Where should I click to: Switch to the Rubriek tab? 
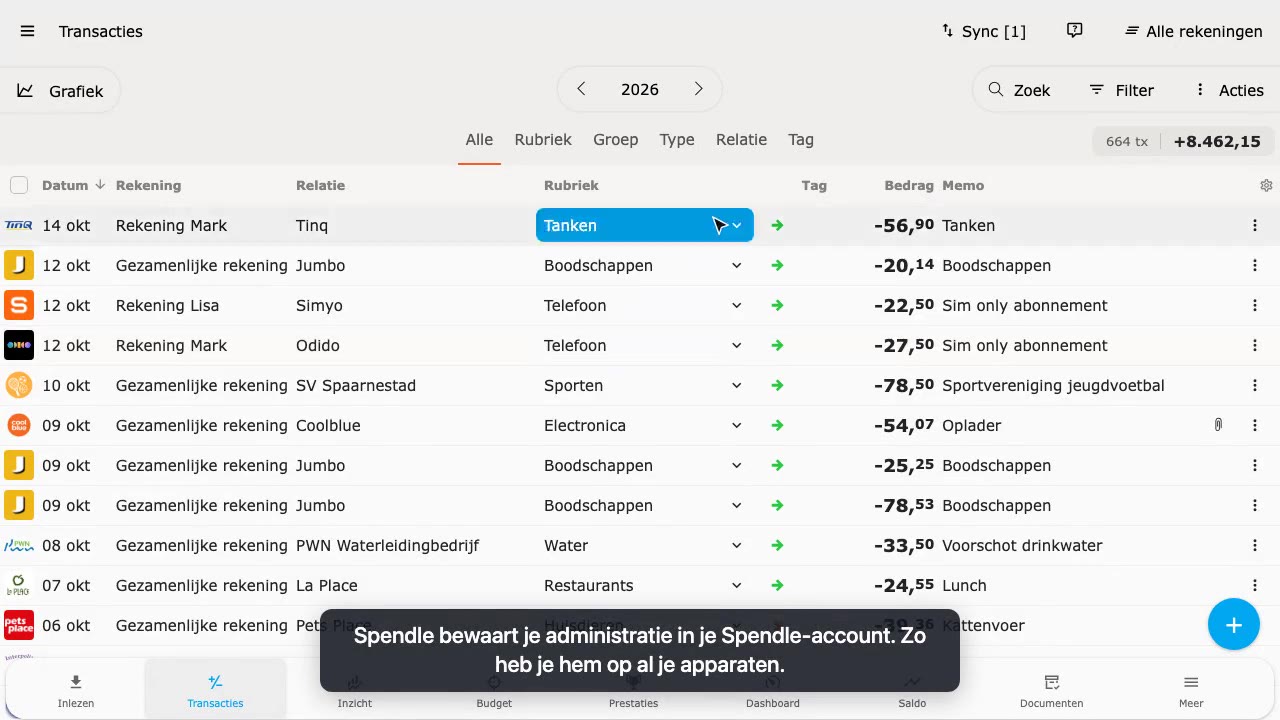point(543,140)
